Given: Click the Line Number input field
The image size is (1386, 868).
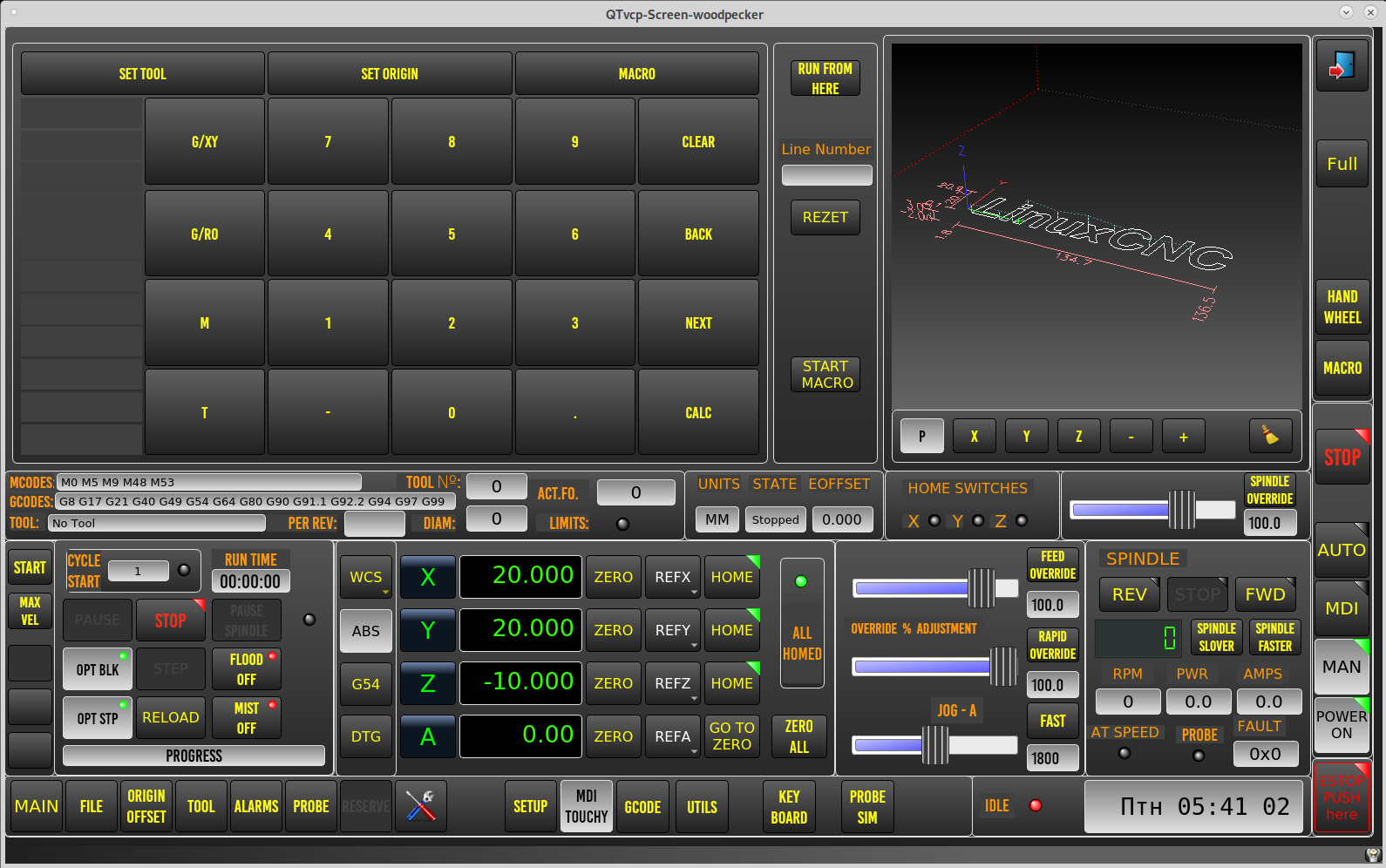Looking at the screenshot, I should point(826,175).
